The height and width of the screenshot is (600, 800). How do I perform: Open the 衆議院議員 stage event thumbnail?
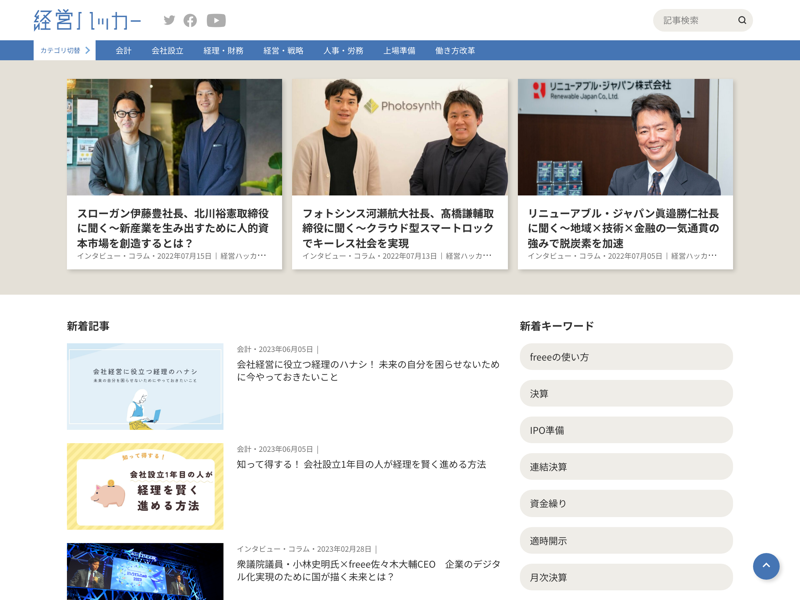(x=145, y=571)
